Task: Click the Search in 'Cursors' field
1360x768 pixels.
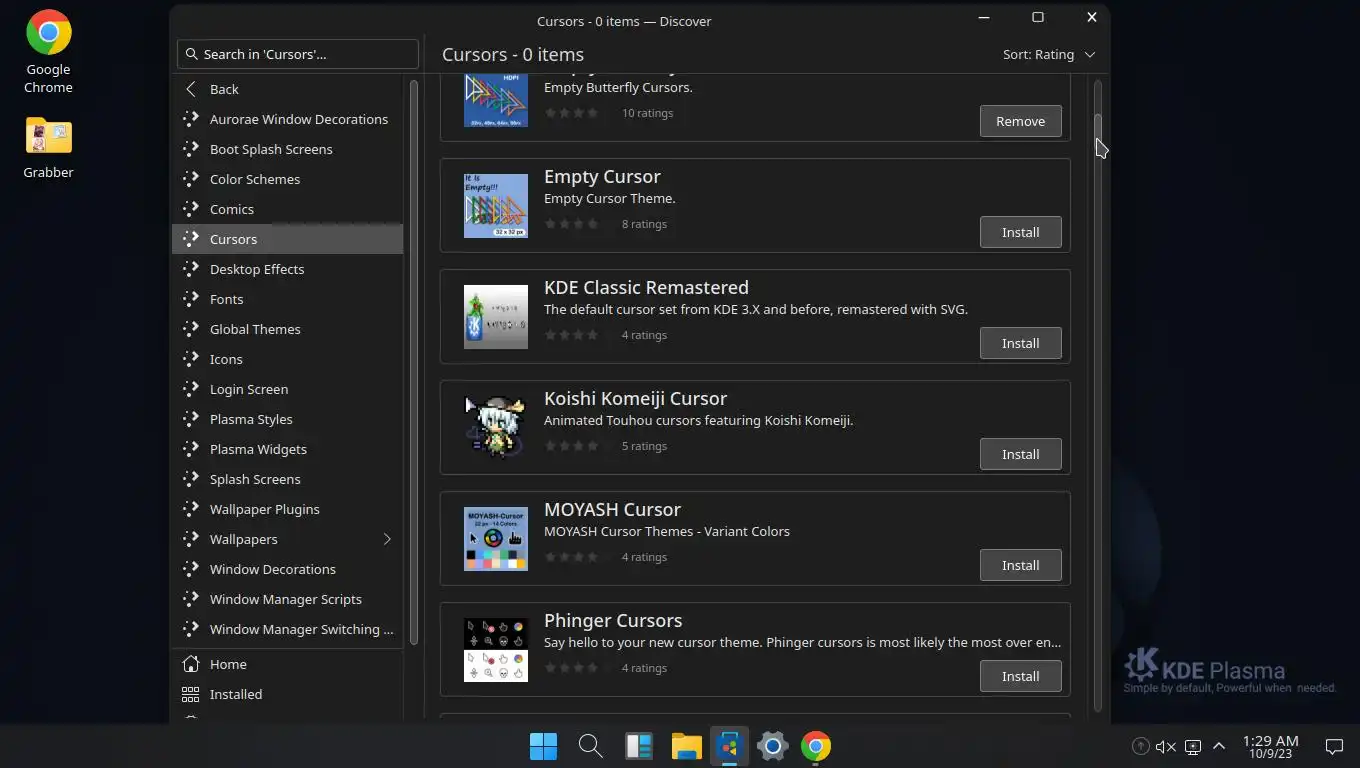Action: point(297,54)
